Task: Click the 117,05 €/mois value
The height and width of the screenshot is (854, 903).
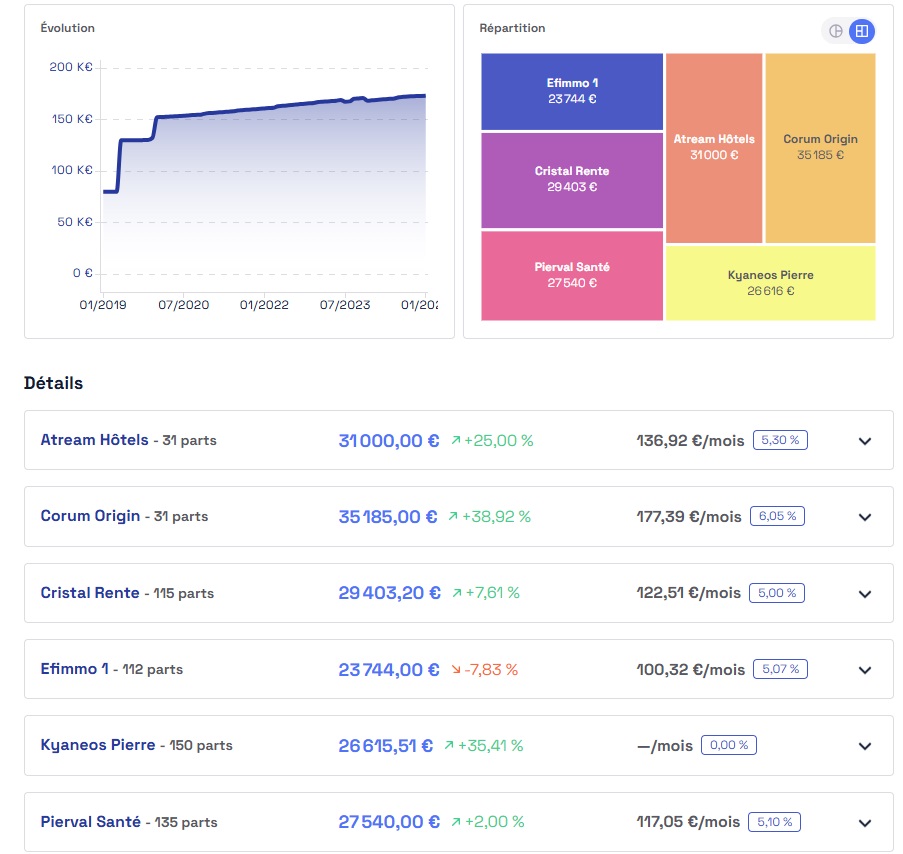Action: tap(688, 822)
